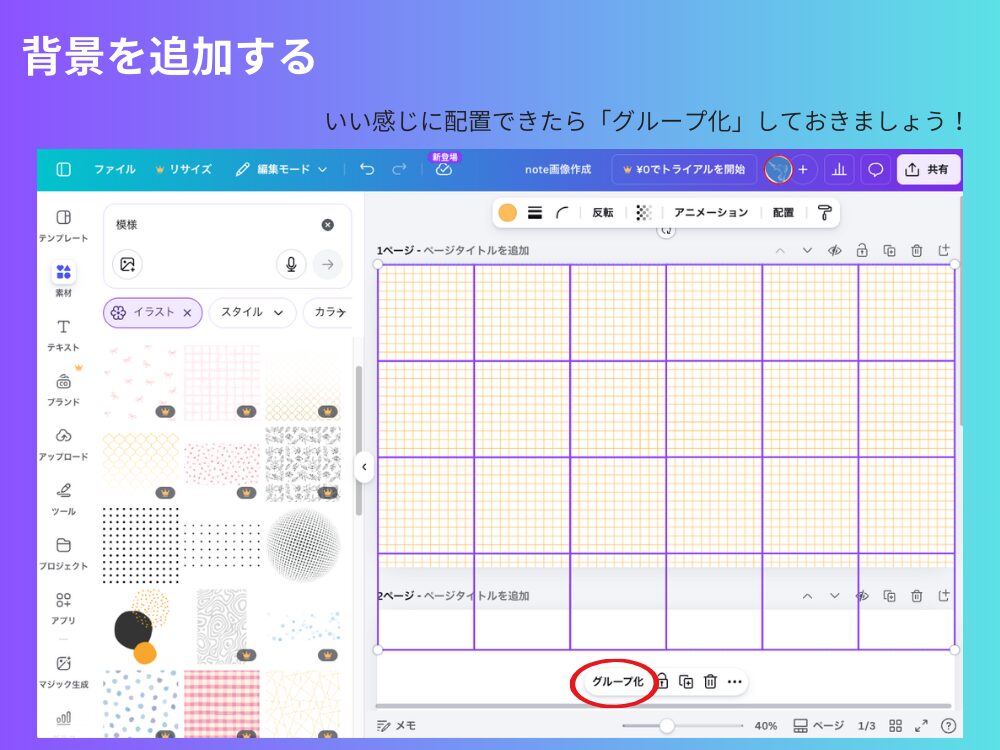Click the グループ化 button
Image resolution: width=1000 pixels, height=750 pixels.
[x=617, y=681]
